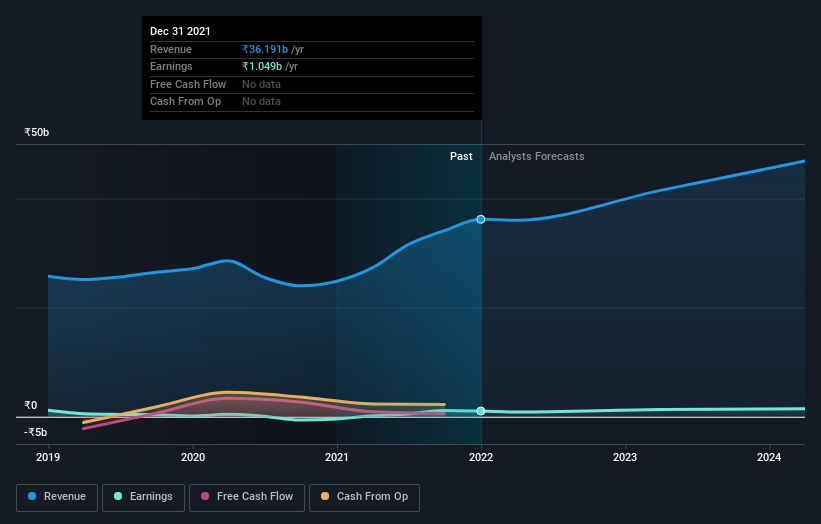Click the Analysts Forecasts label

pyautogui.click(x=537, y=156)
